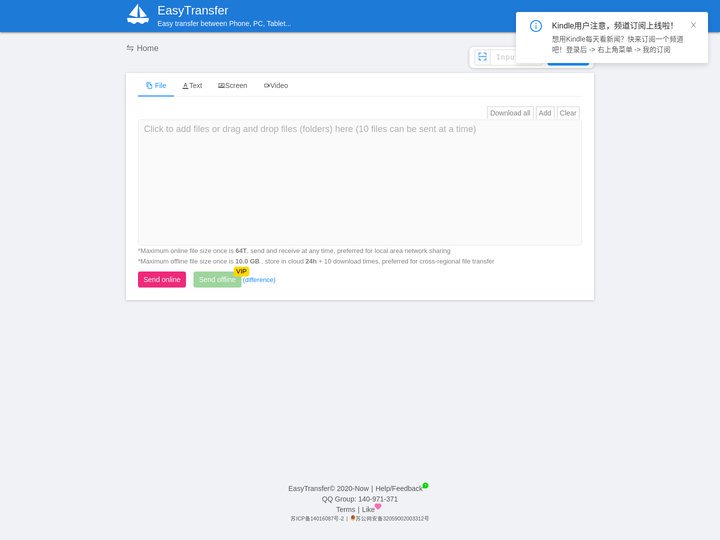
Task: Switch to the Text tab
Action: (192, 85)
